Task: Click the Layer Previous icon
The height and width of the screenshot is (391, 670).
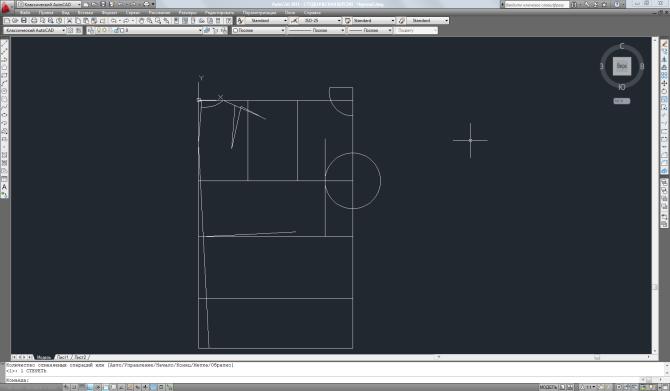Action: [x=215, y=30]
